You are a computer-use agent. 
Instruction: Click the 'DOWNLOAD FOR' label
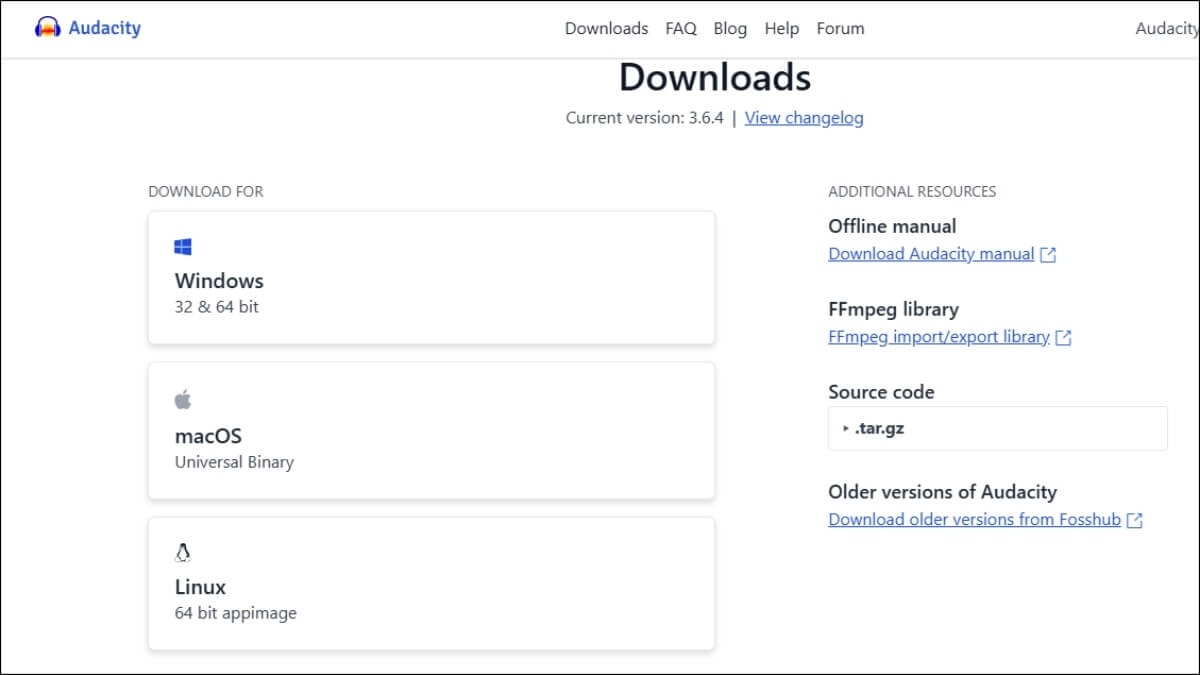206,191
